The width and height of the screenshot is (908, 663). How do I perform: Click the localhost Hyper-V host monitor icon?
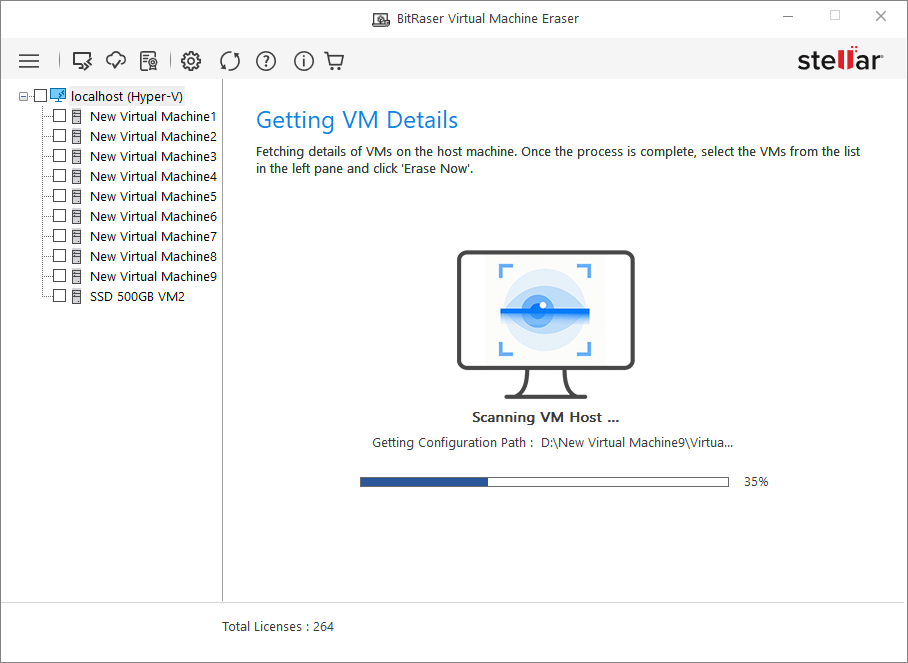tap(58, 96)
